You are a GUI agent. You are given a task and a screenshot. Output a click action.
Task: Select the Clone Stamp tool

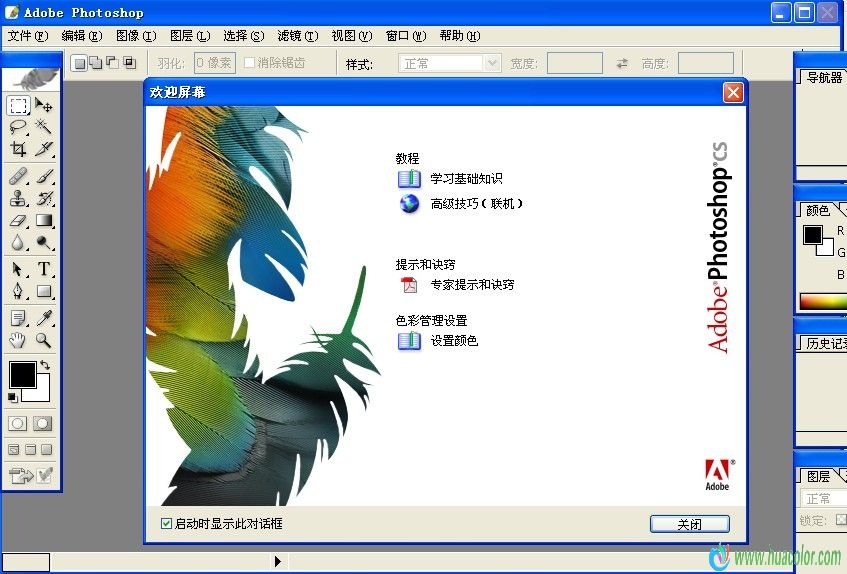18,198
